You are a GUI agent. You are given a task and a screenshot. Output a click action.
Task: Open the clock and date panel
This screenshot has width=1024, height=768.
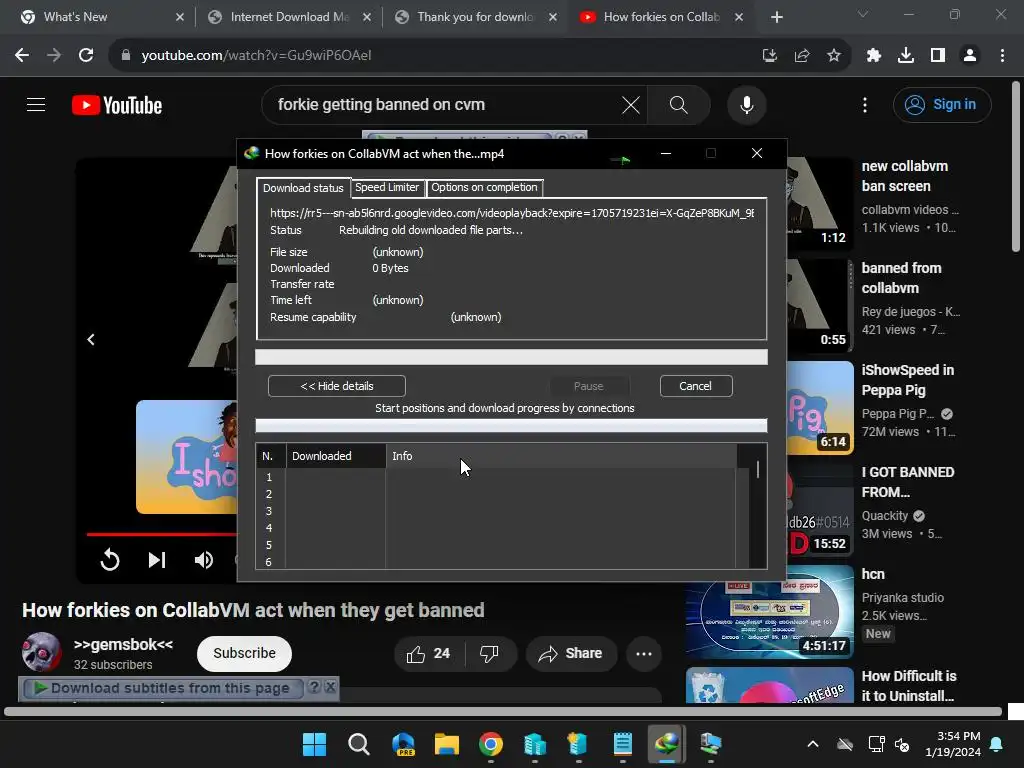[x=952, y=744]
